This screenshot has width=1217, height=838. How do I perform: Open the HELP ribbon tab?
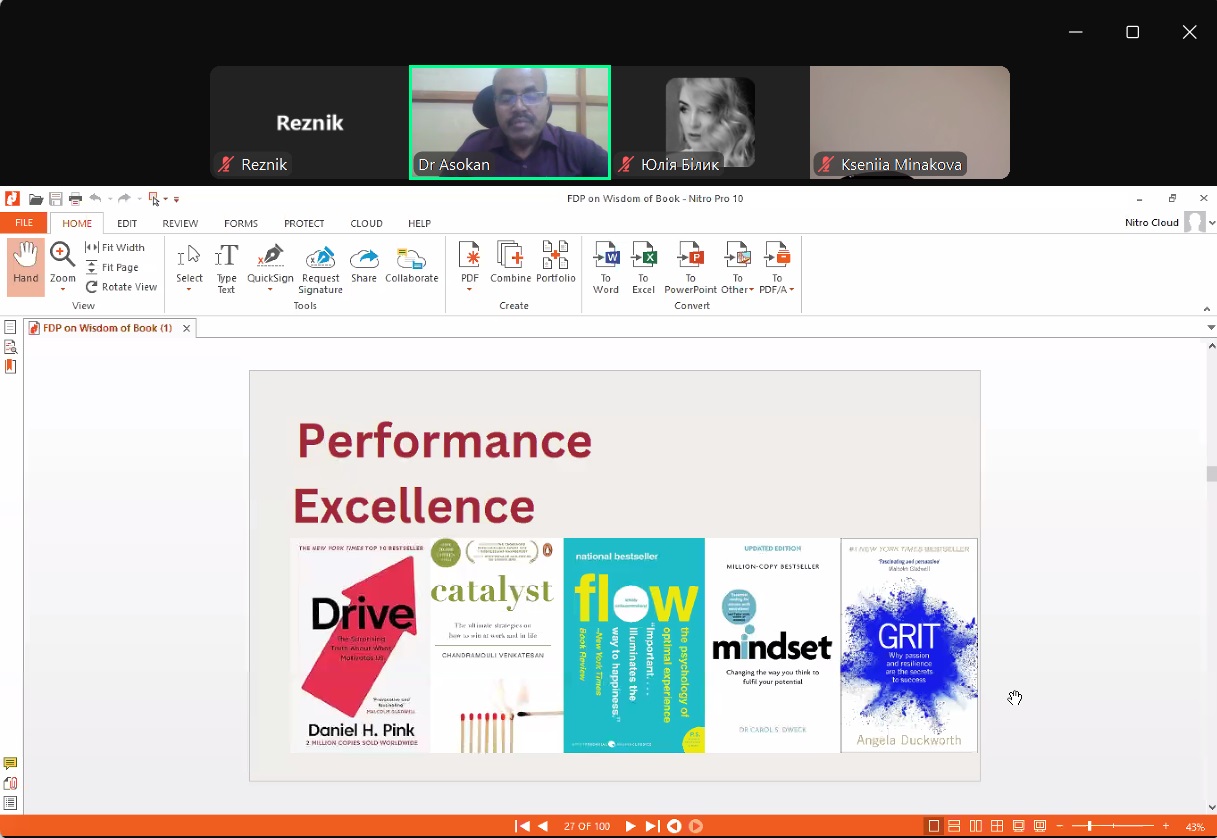(420, 224)
